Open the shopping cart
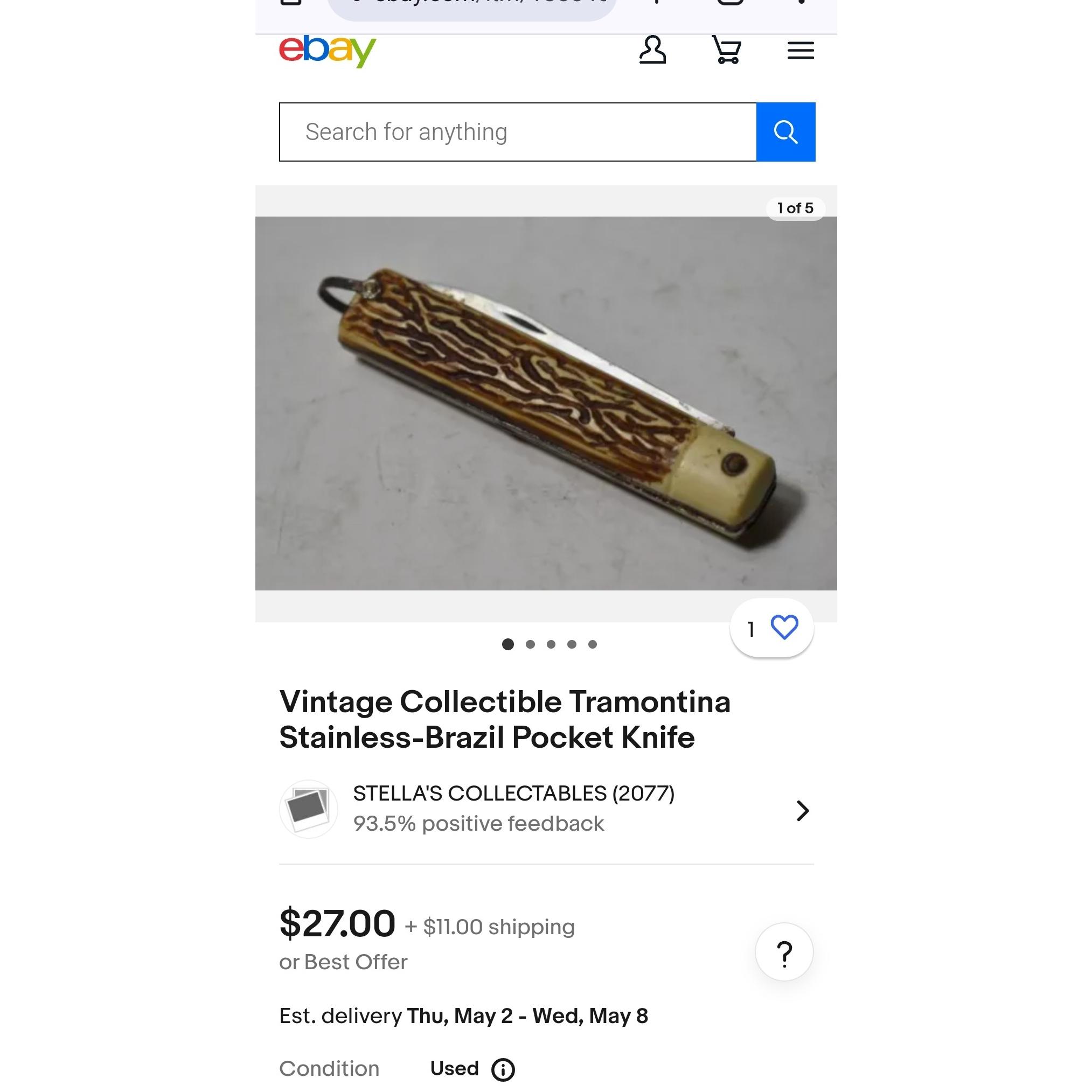This screenshot has height=1092, width=1092. click(726, 50)
